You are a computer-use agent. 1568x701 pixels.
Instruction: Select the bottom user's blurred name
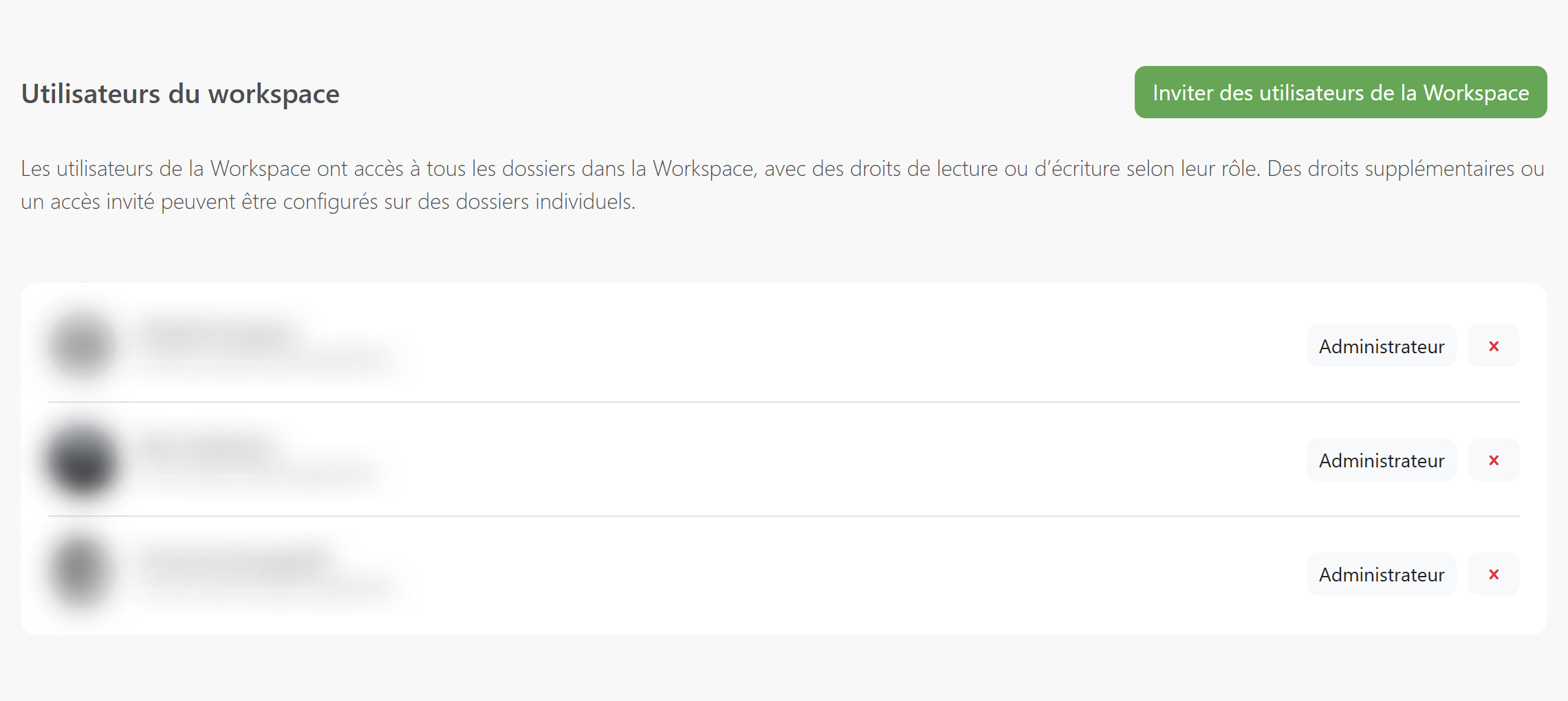coord(236,562)
